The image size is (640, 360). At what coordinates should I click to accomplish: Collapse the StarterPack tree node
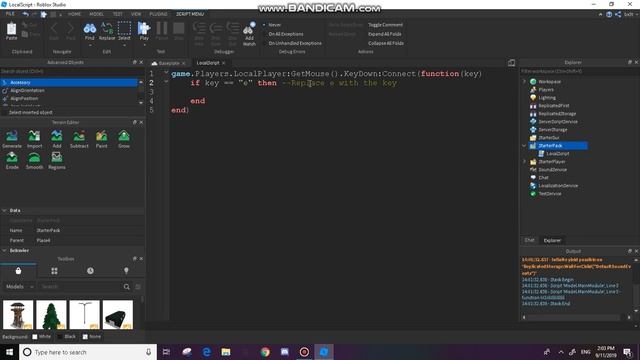tap(524, 146)
